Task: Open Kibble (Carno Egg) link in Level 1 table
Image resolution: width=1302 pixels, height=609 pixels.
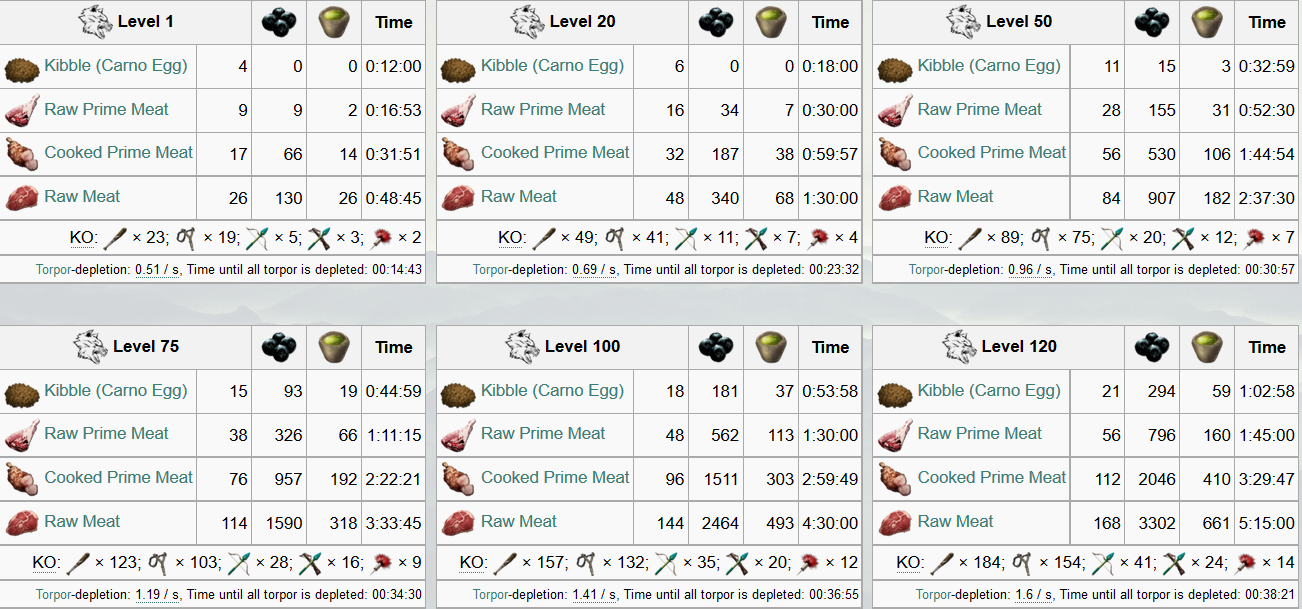Action: click(x=115, y=66)
